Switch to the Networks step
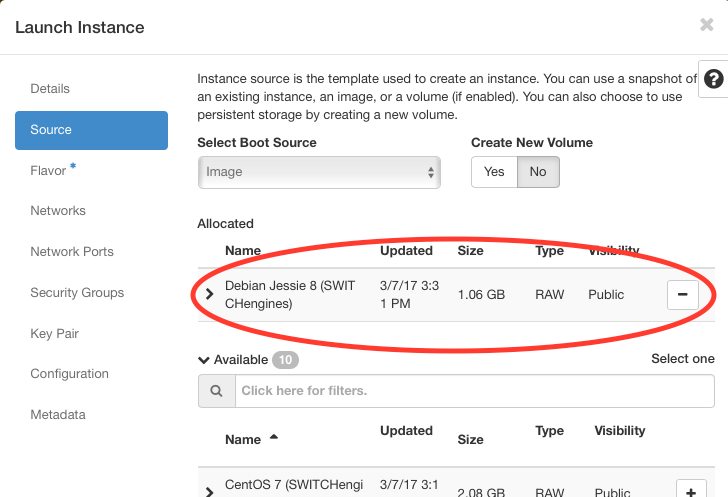This screenshot has height=497, width=728. [x=58, y=211]
